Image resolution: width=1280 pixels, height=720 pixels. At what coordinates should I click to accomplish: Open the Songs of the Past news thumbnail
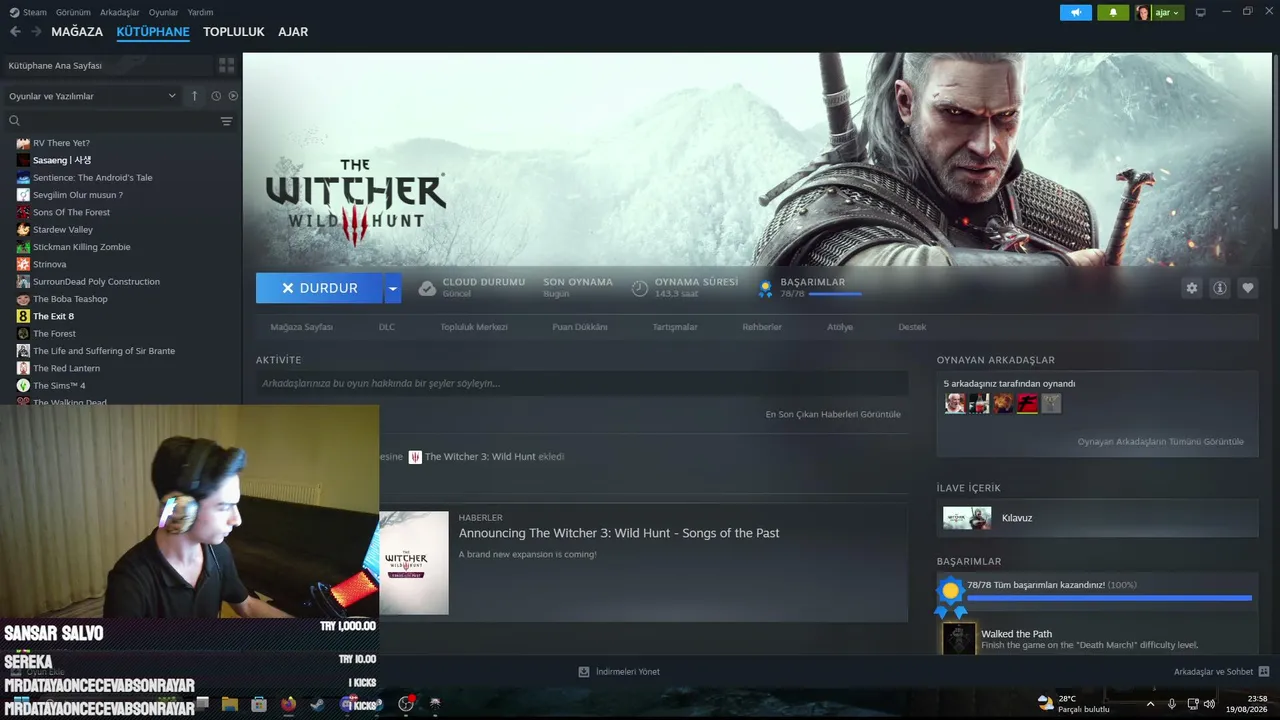point(414,563)
